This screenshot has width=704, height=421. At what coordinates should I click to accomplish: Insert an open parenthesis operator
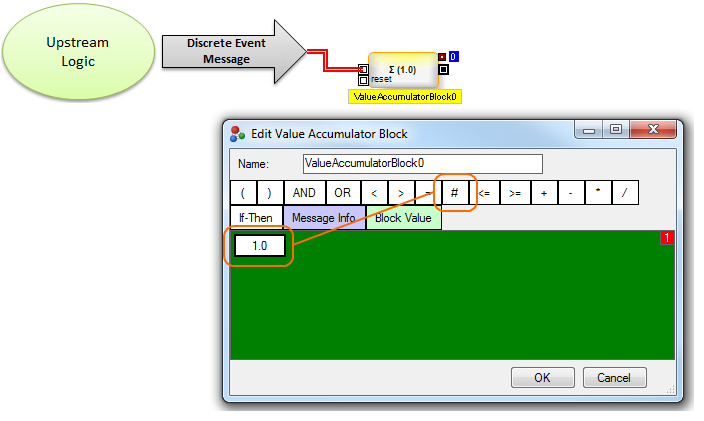243,193
